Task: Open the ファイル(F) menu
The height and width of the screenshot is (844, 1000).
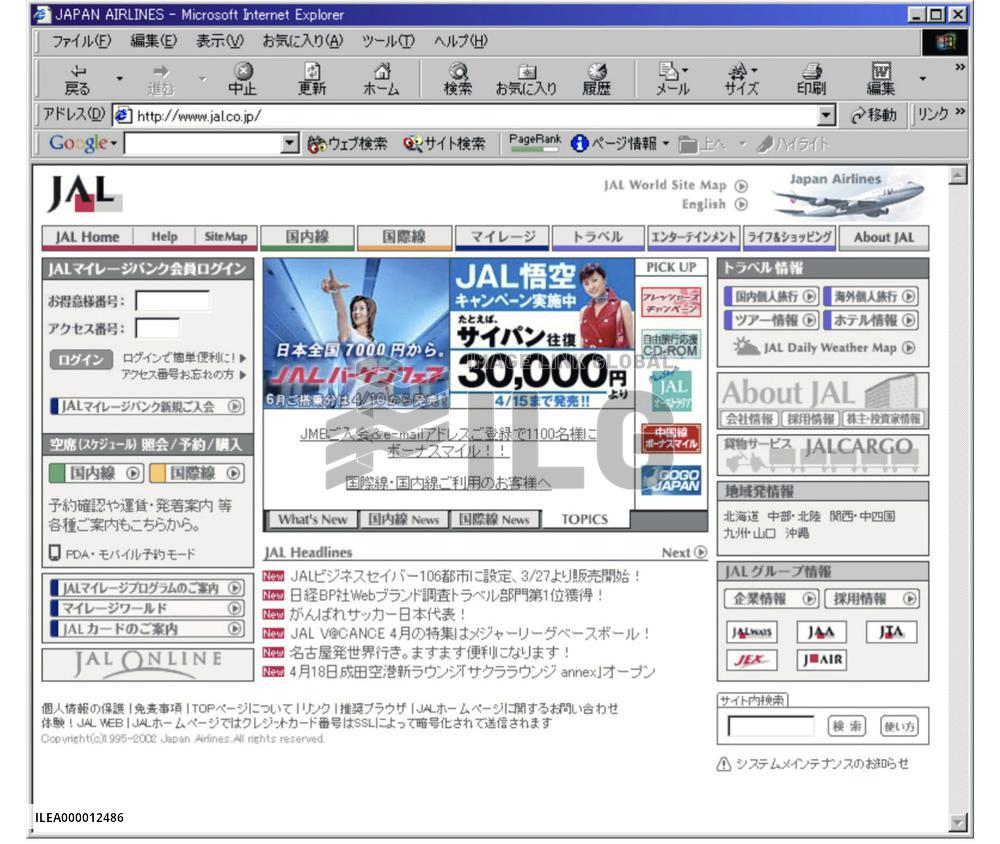Action: click(x=81, y=41)
